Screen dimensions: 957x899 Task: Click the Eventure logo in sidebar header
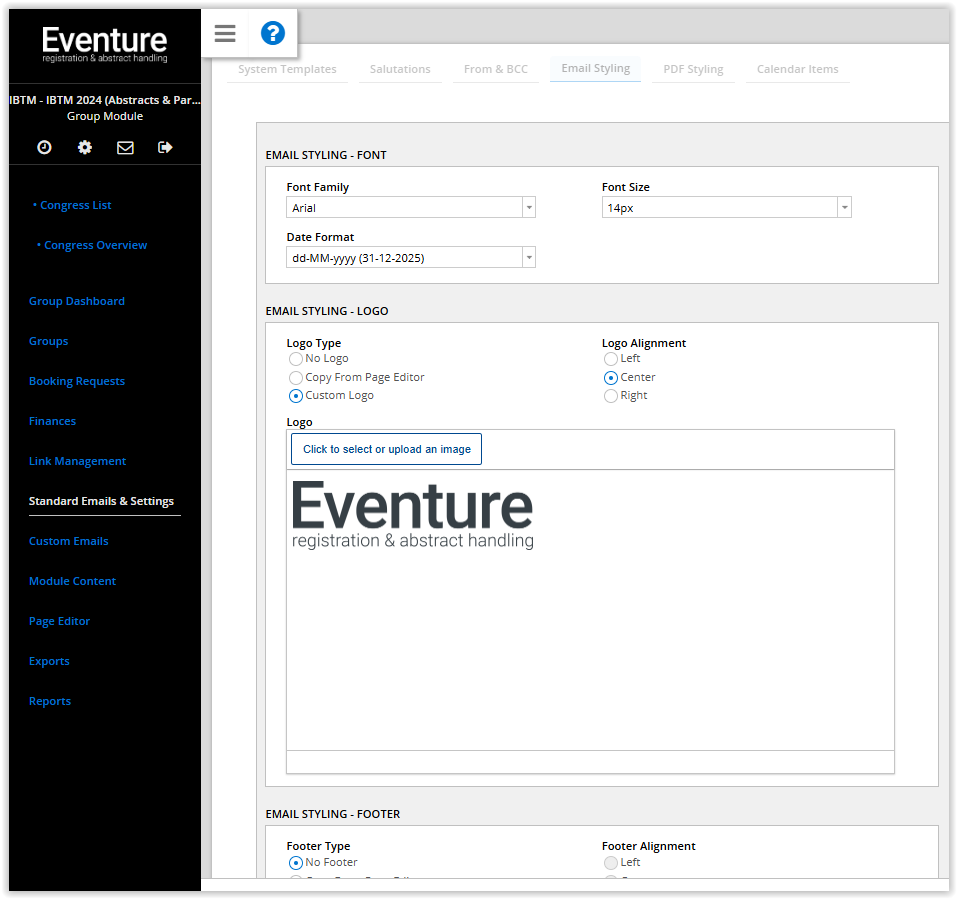coord(104,44)
